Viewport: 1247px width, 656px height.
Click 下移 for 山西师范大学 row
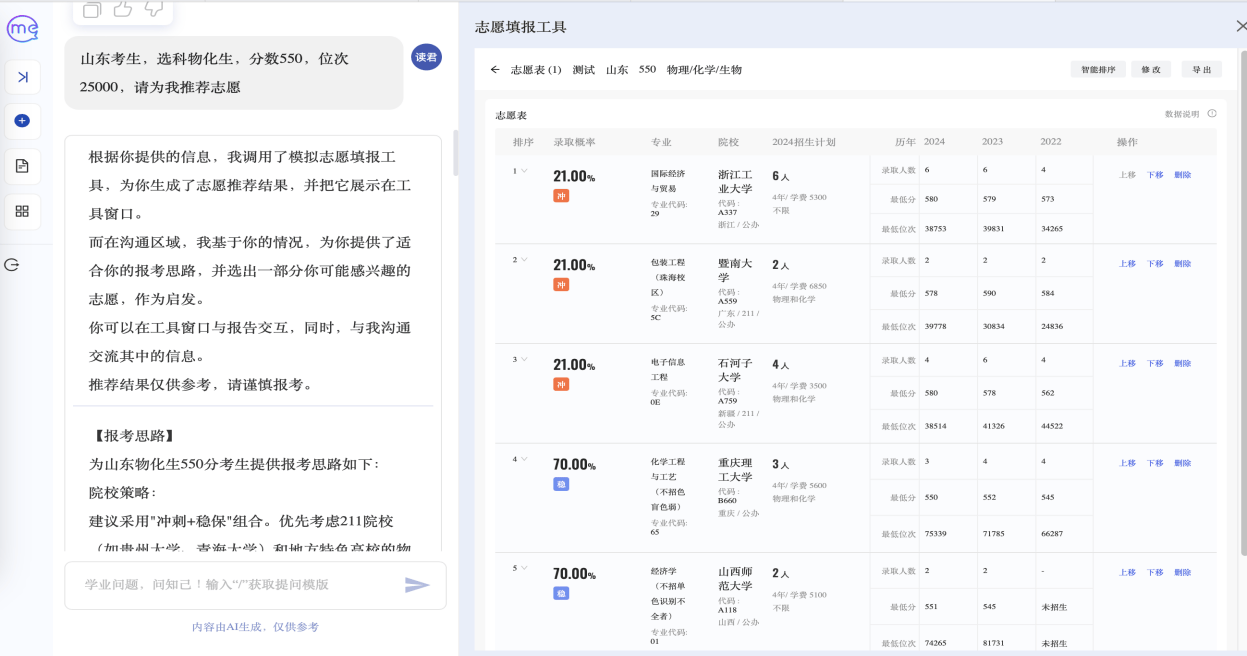click(1155, 573)
